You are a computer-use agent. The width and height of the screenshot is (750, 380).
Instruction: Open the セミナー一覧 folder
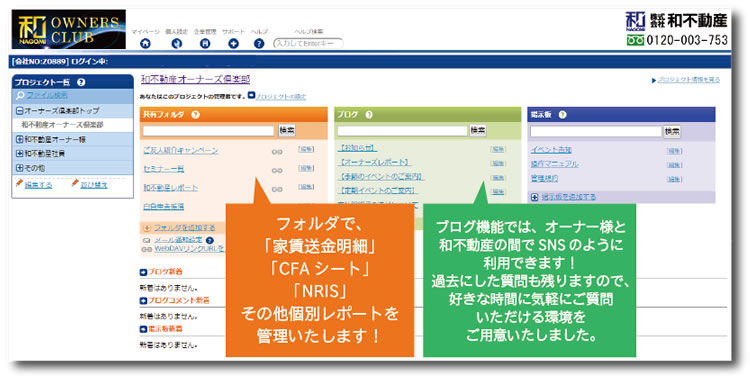(x=164, y=169)
